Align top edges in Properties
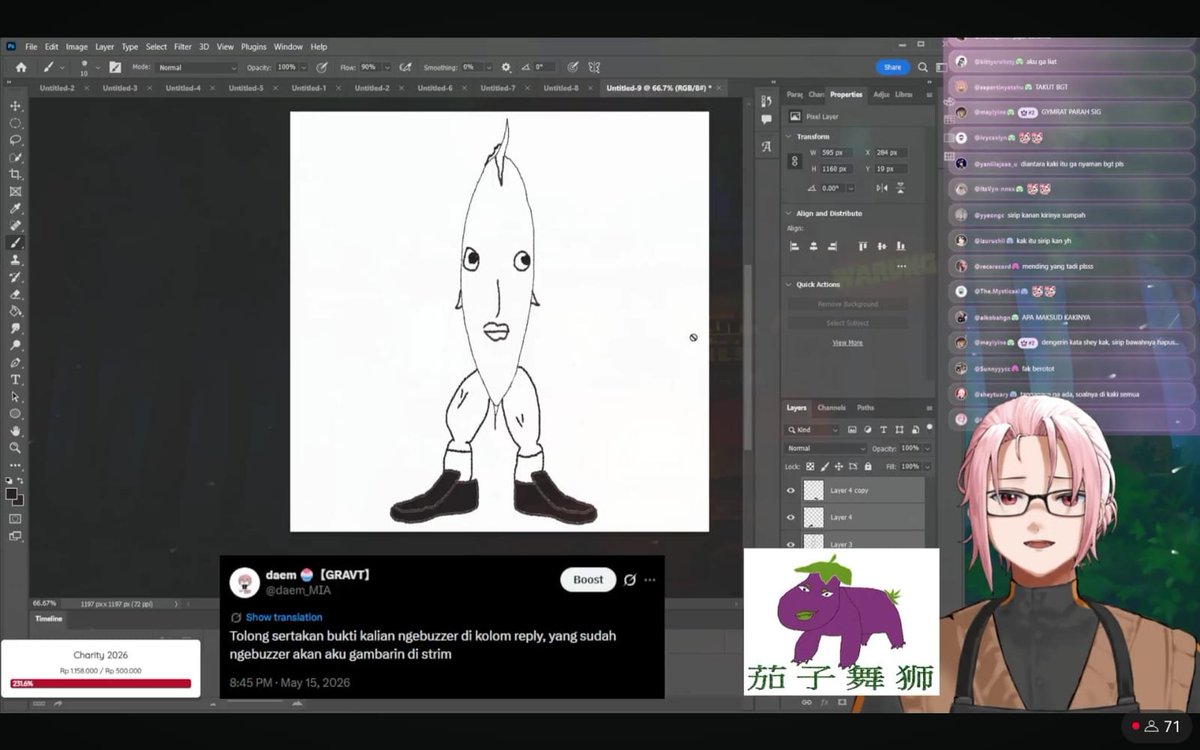 click(862, 246)
